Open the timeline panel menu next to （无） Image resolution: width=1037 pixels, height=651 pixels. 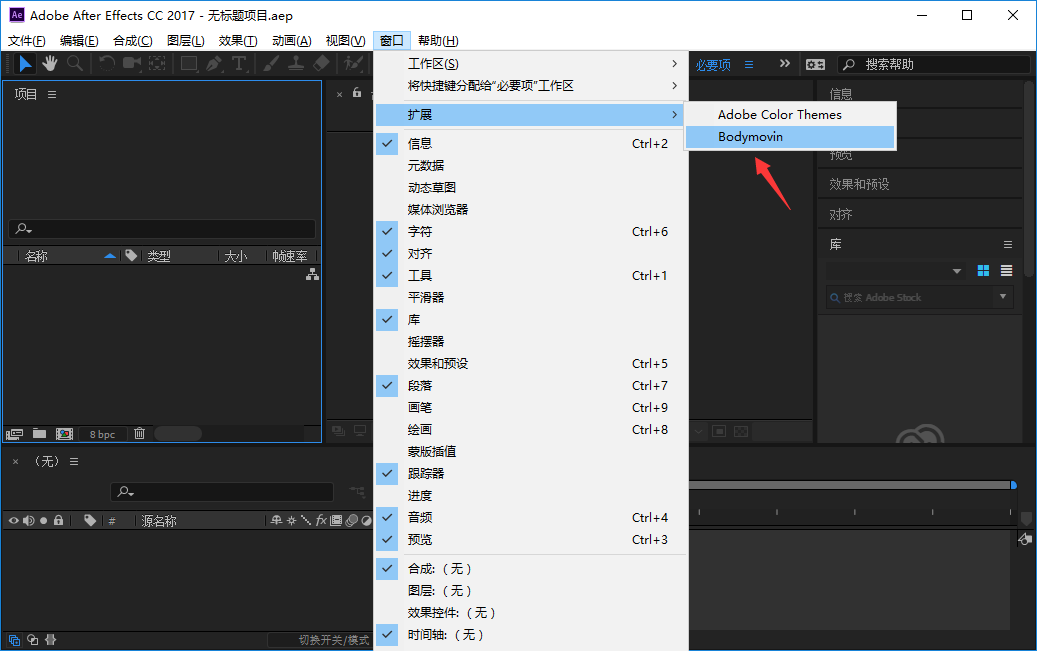coord(74,462)
